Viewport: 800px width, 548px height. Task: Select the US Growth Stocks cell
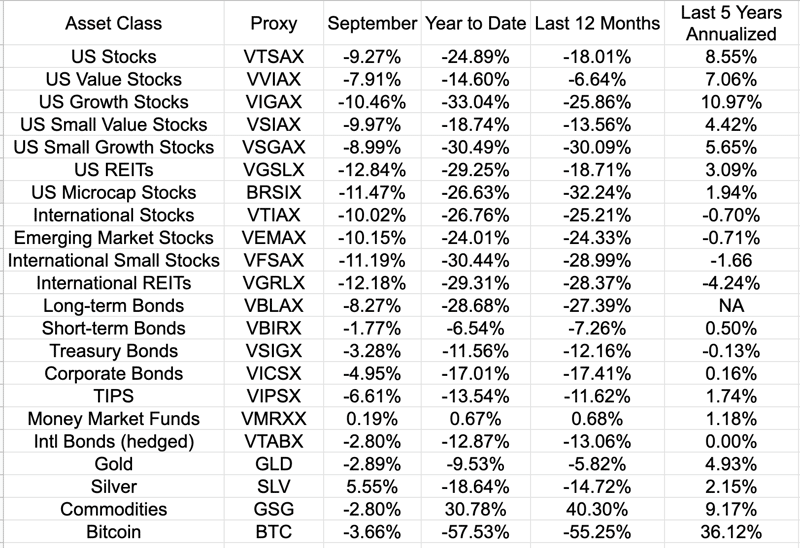(x=113, y=102)
